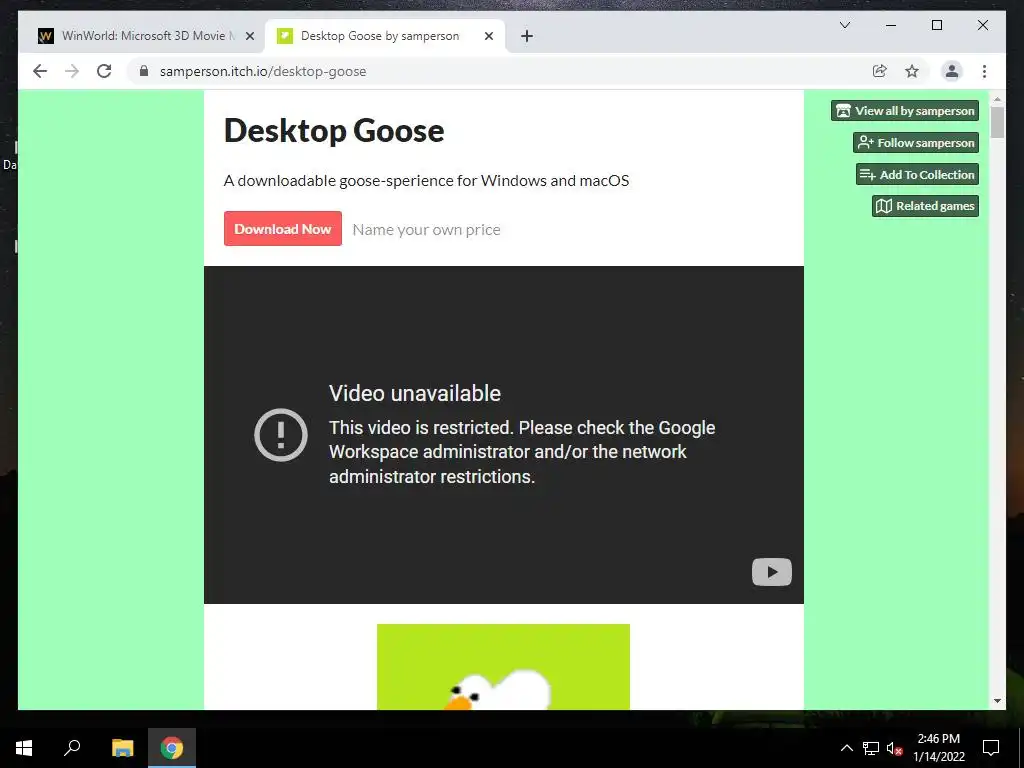1024x768 pixels.
Task: Click the Desktop Goose page title
Action: pyautogui.click(x=334, y=130)
